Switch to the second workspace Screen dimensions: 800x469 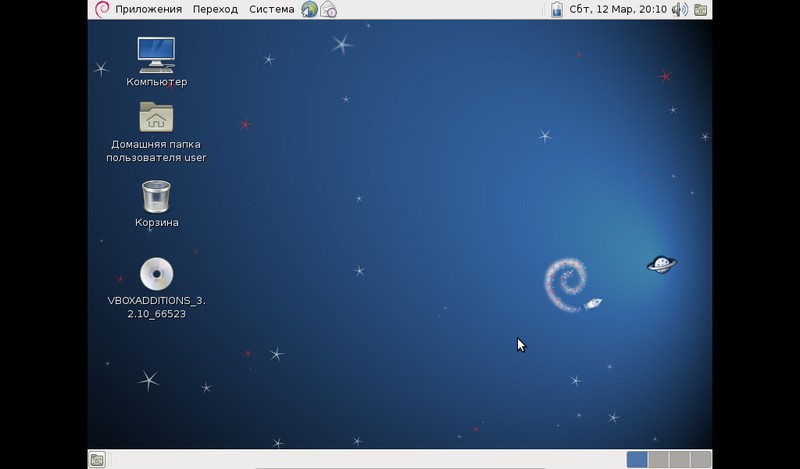point(659,459)
